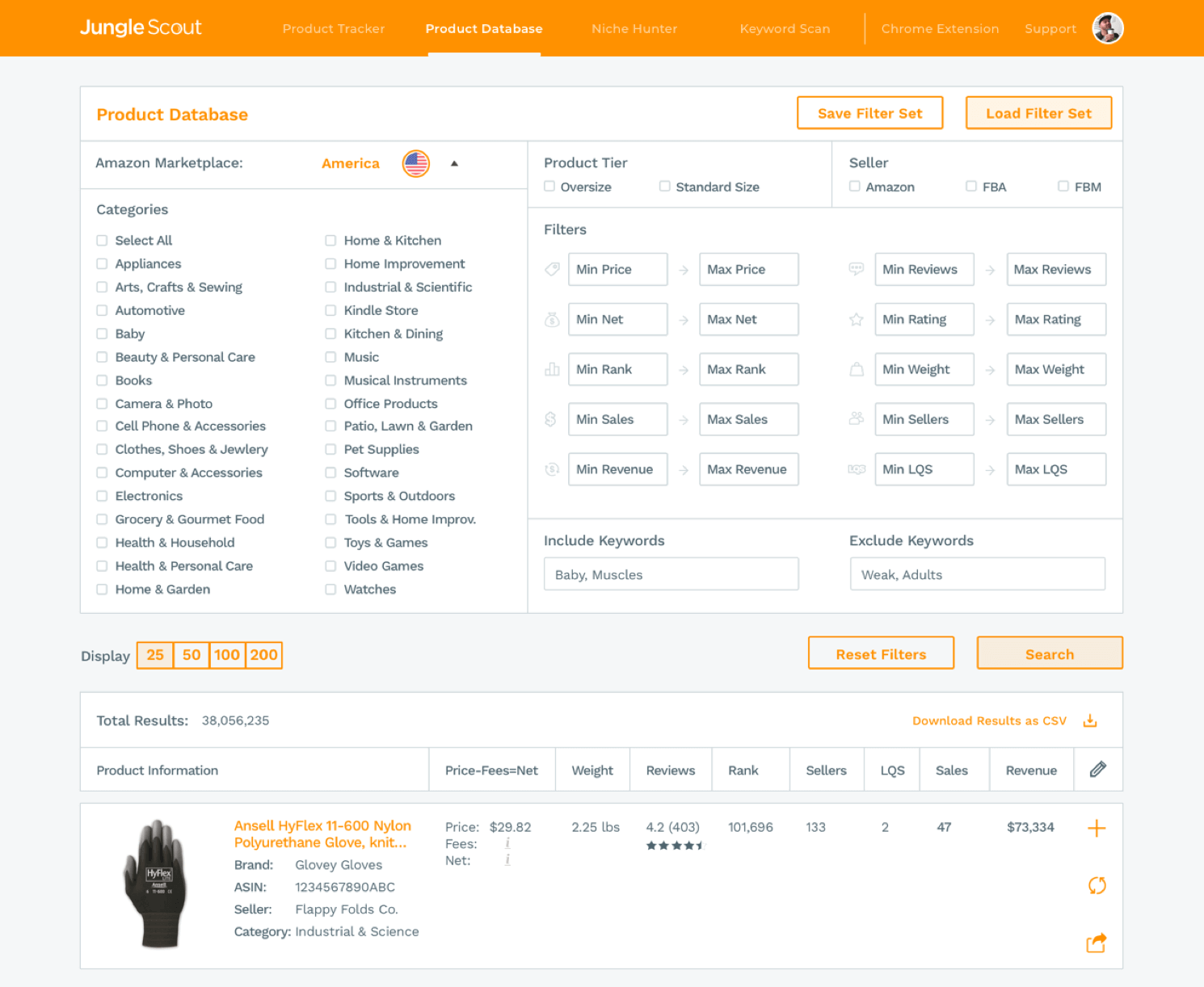Check the Pet Supplies category

[x=330, y=449]
